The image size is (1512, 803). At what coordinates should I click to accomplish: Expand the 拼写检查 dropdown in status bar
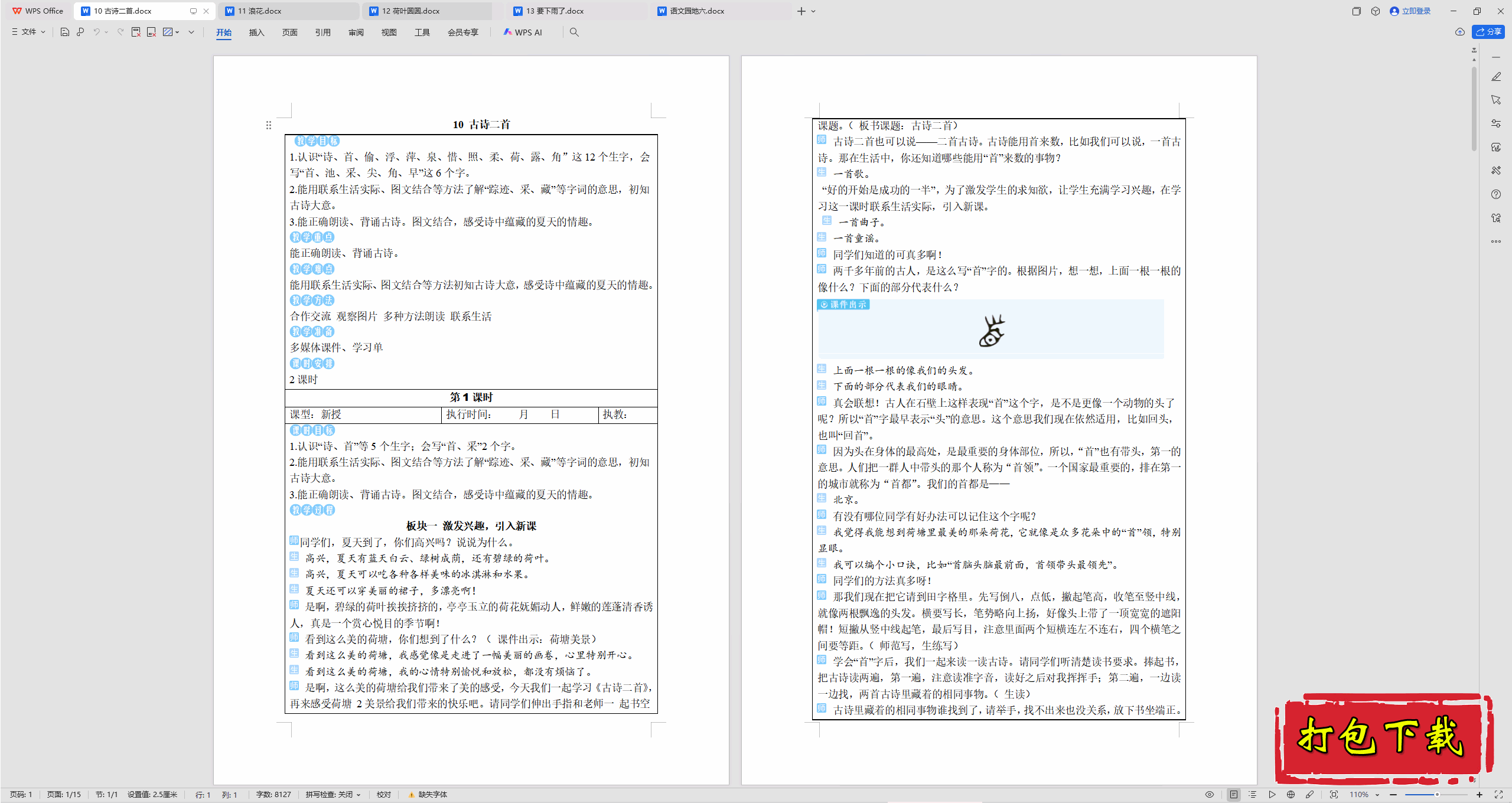[x=333, y=794]
